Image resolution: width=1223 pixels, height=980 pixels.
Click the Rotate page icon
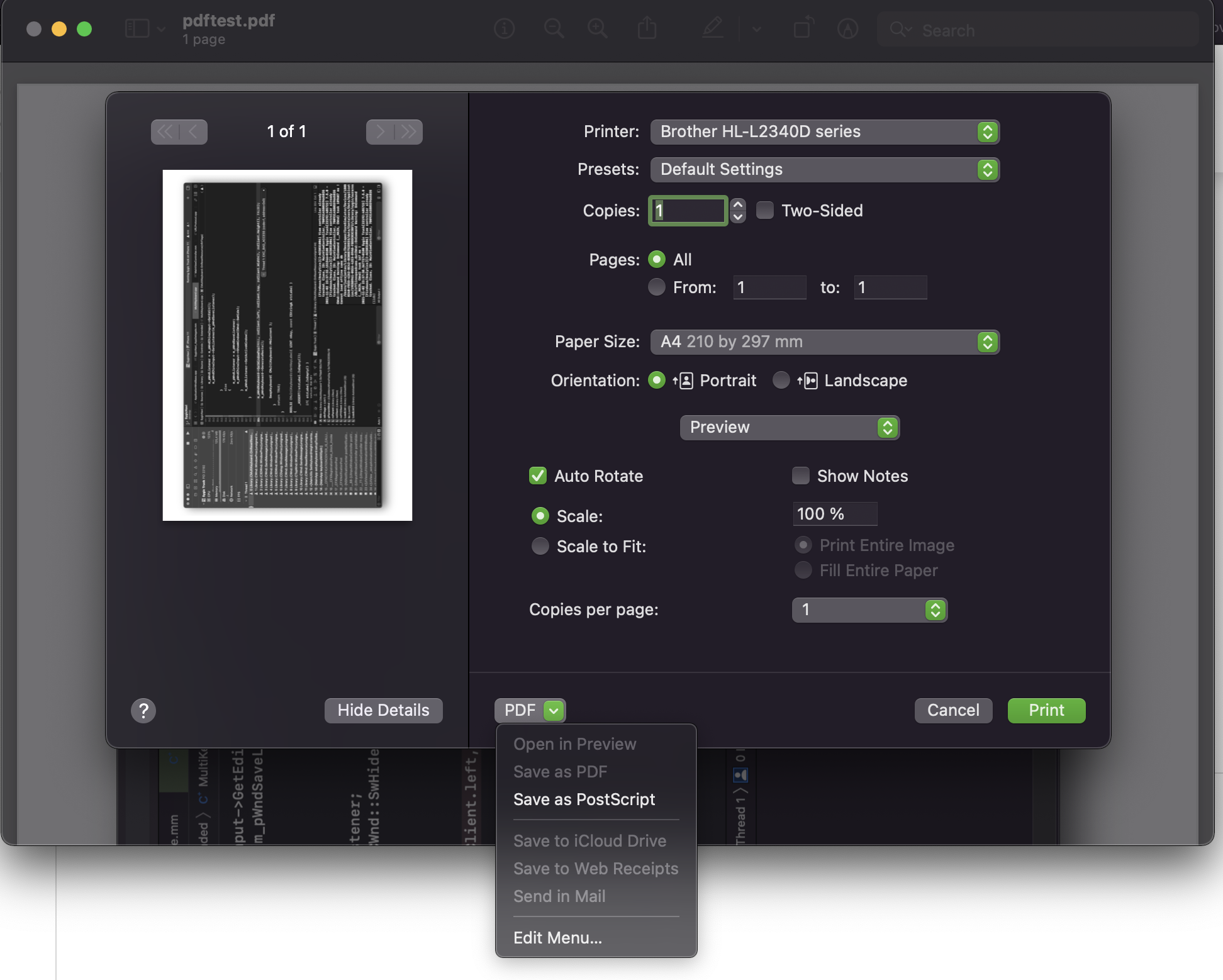pos(803,29)
